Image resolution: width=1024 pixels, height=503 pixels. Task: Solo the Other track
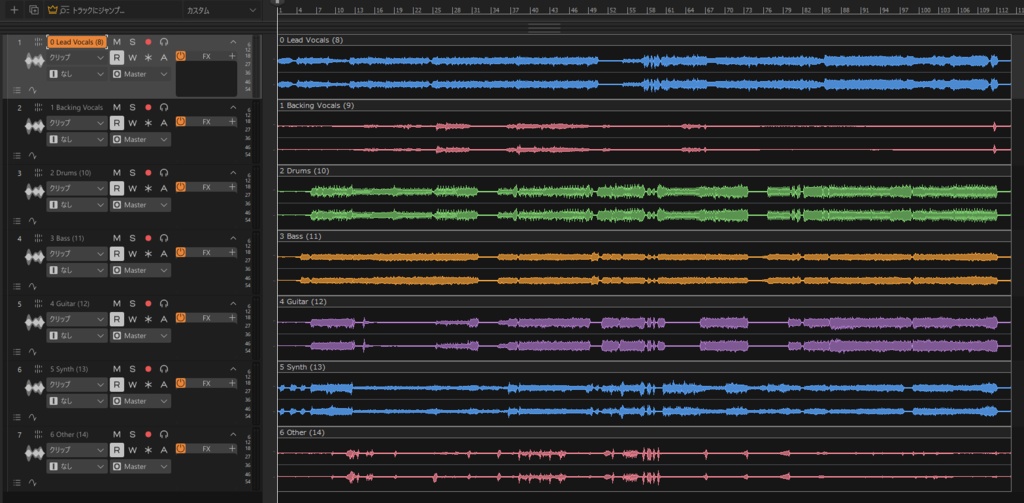pyautogui.click(x=132, y=434)
